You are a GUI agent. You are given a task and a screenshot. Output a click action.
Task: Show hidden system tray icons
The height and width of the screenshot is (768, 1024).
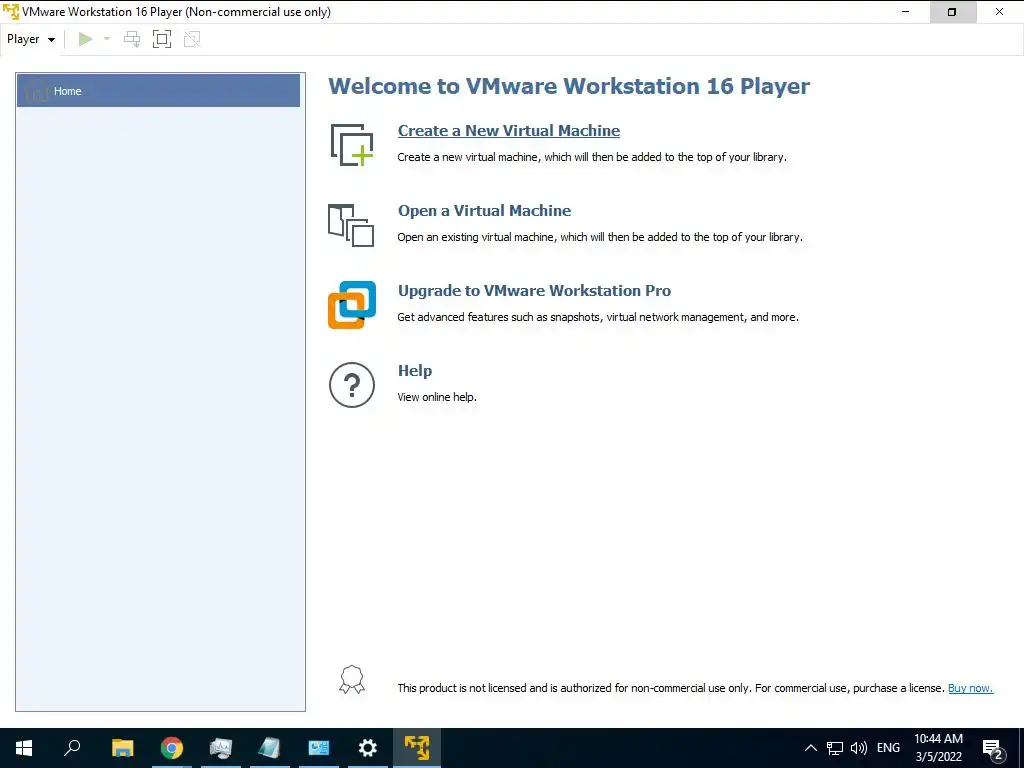(810, 748)
